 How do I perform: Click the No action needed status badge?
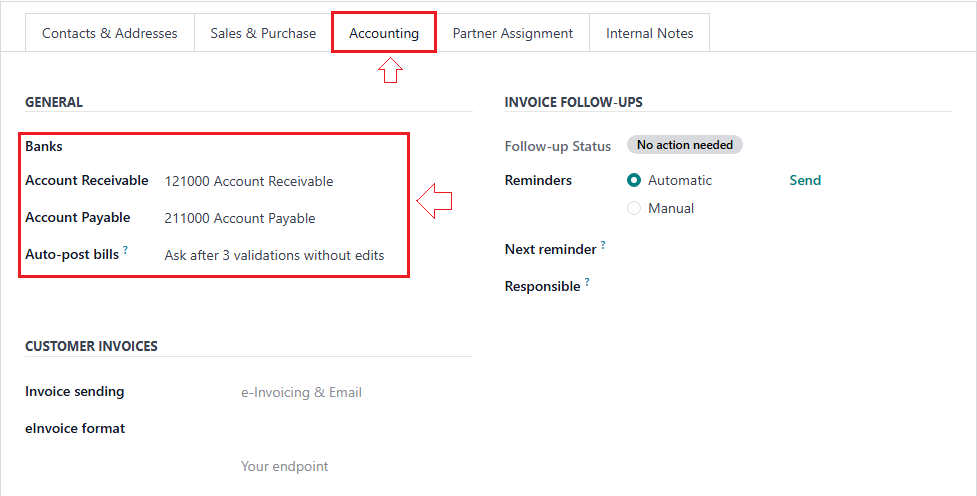(685, 145)
